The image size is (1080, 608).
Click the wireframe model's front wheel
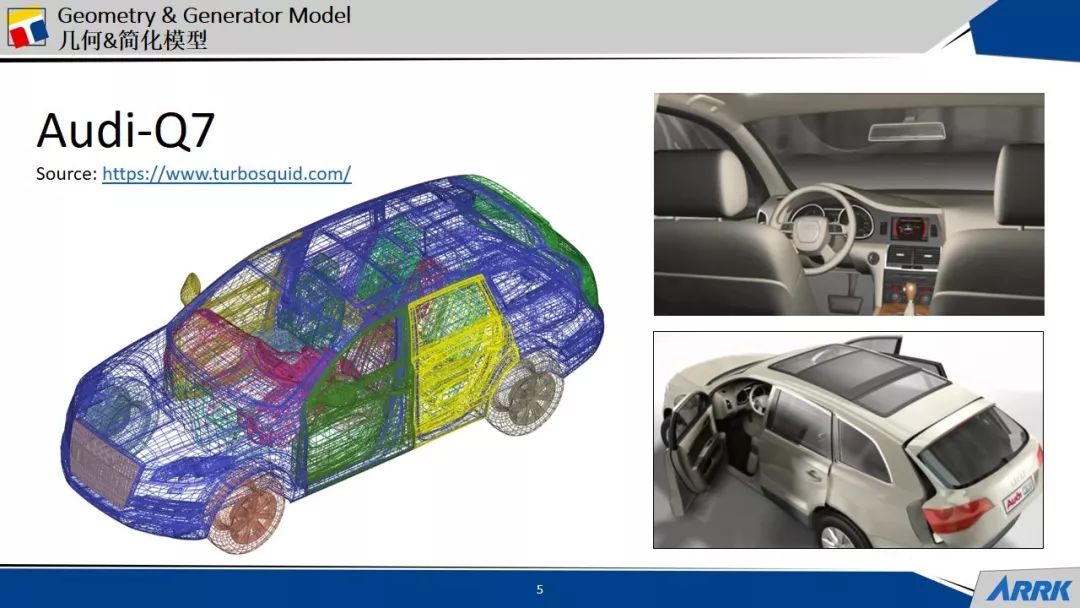(x=249, y=510)
